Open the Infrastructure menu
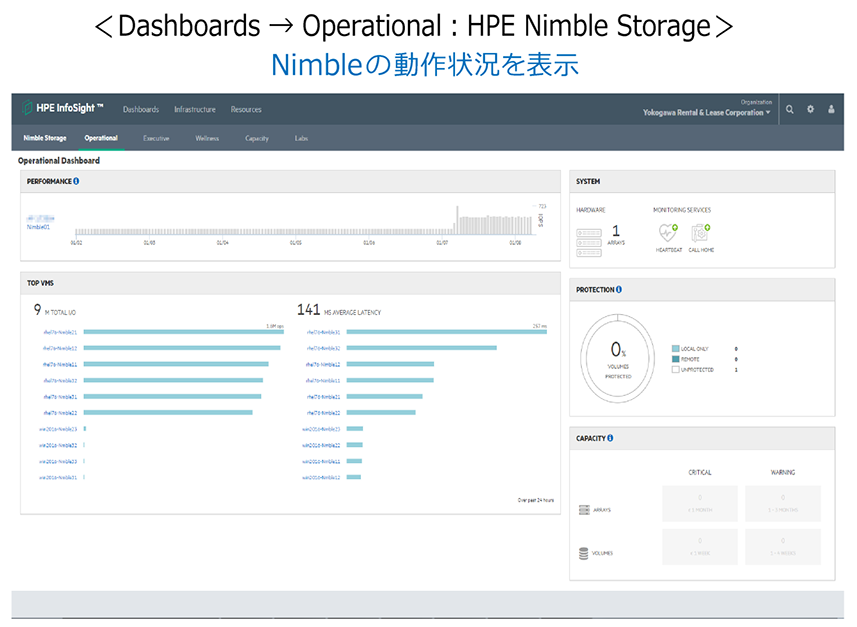The height and width of the screenshot is (627, 857). tap(195, 109)
